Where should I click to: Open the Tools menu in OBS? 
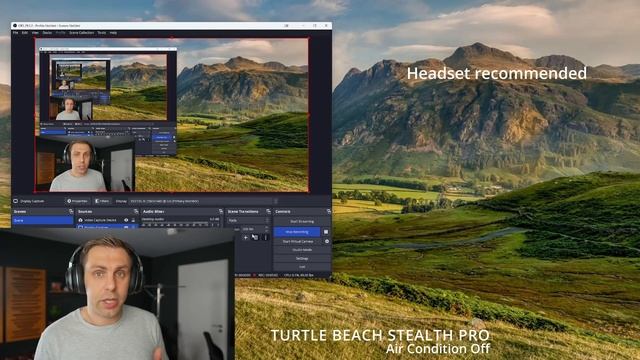pyautogui.click(x=102, y=33)
